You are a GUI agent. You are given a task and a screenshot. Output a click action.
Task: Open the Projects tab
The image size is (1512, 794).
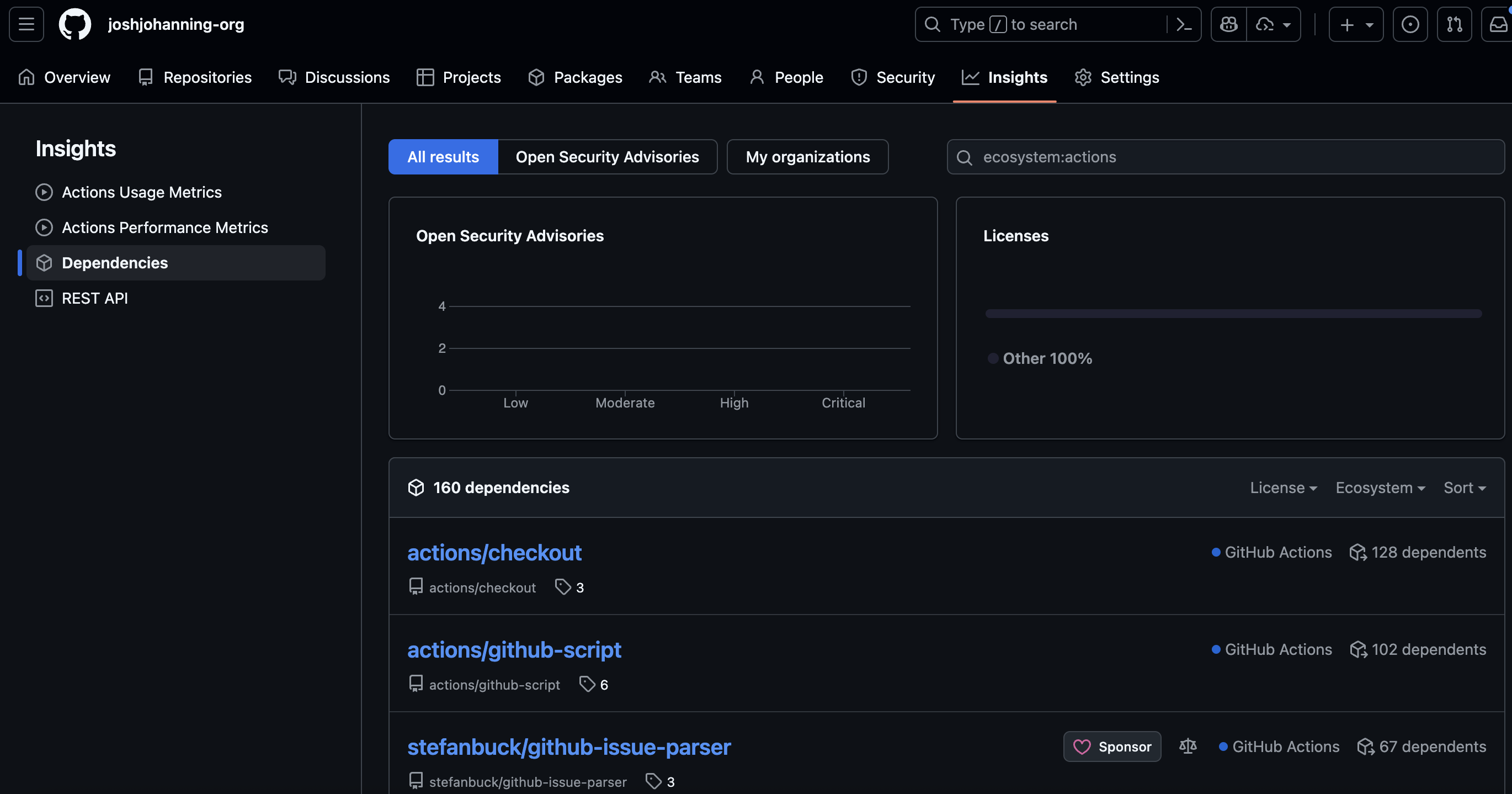459,77
